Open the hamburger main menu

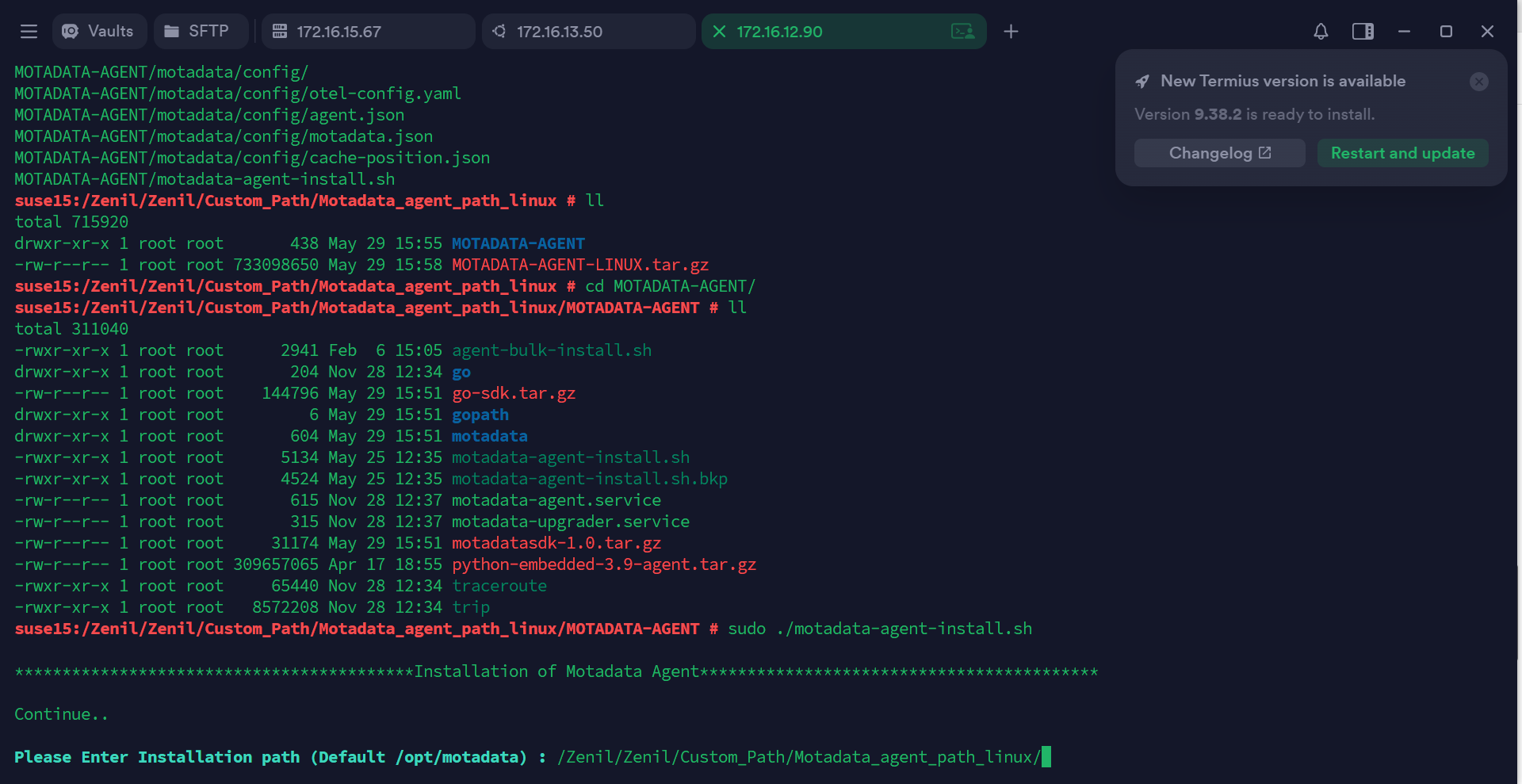point(29,32)
